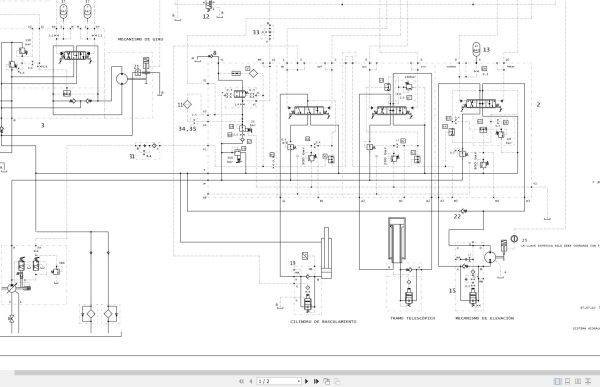600x387 pixels.
Task: Click the MECANISMO DE ELEVACION label
Action: (484, 318)
